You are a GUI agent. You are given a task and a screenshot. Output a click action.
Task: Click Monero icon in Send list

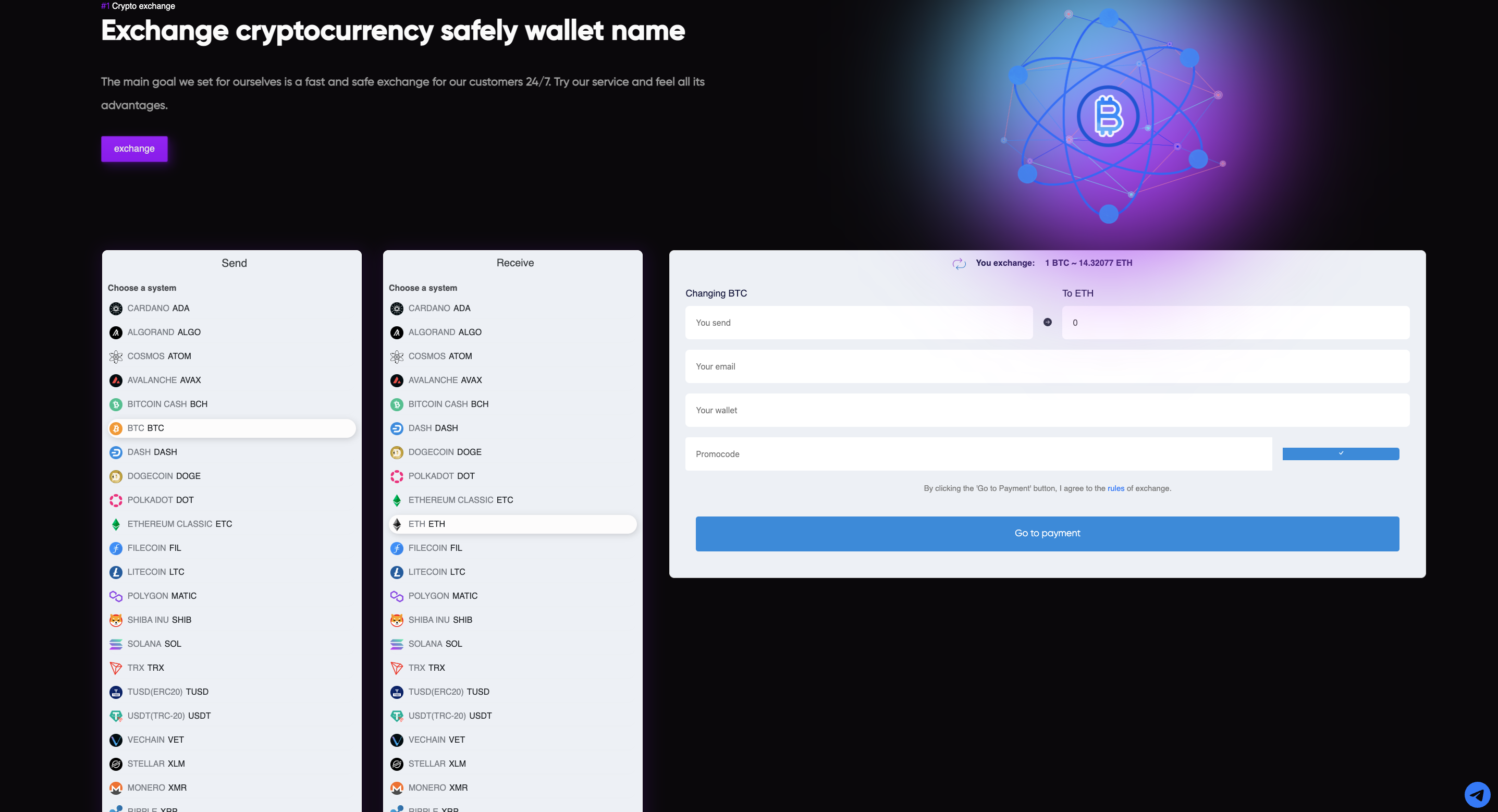[116, 788]
